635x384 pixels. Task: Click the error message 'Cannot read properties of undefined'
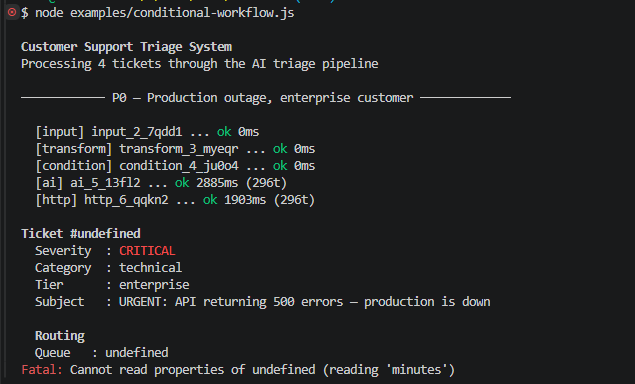coord(192,370)
